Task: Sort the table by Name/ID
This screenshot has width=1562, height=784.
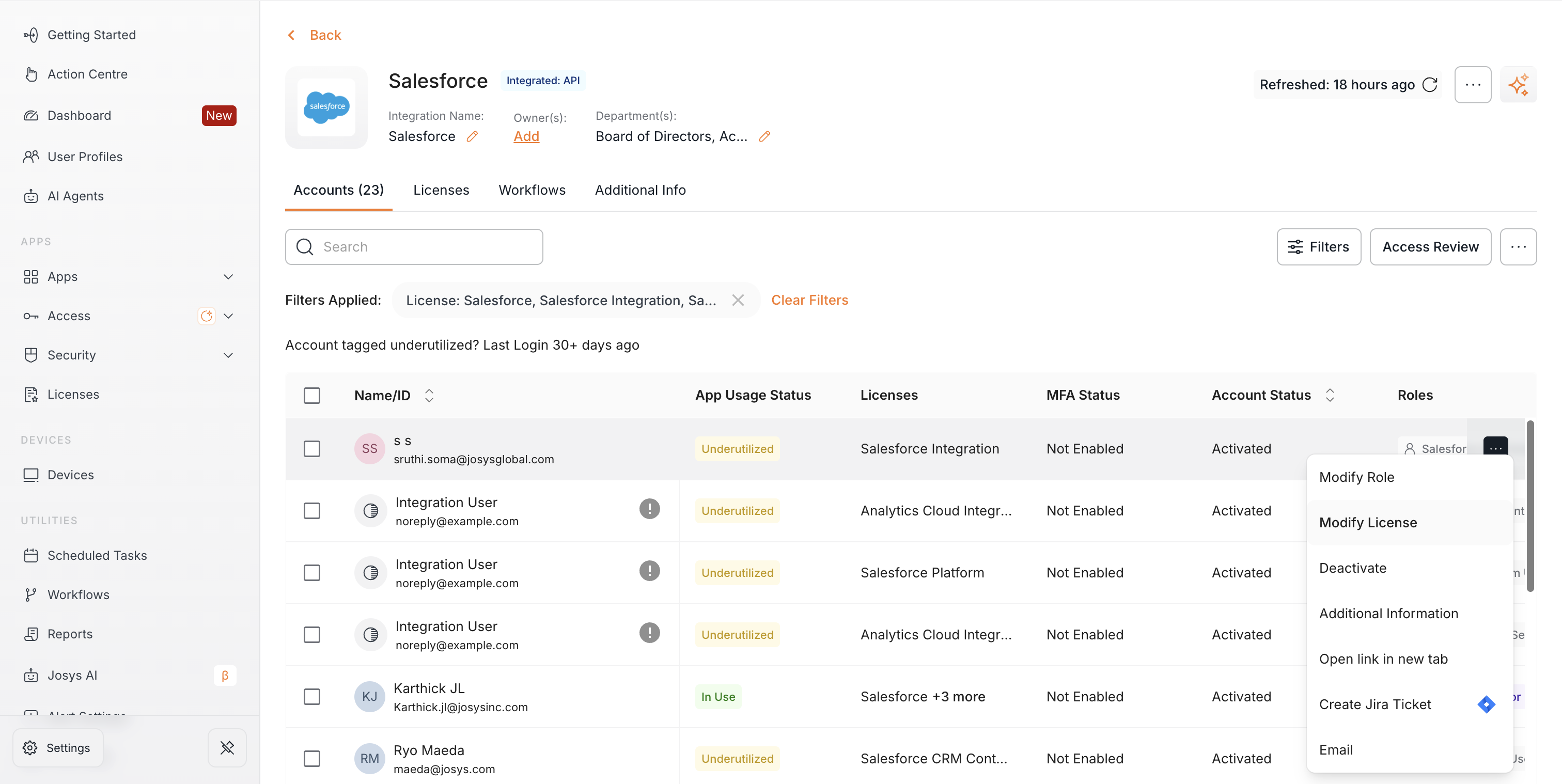Action: click(429, 395)
